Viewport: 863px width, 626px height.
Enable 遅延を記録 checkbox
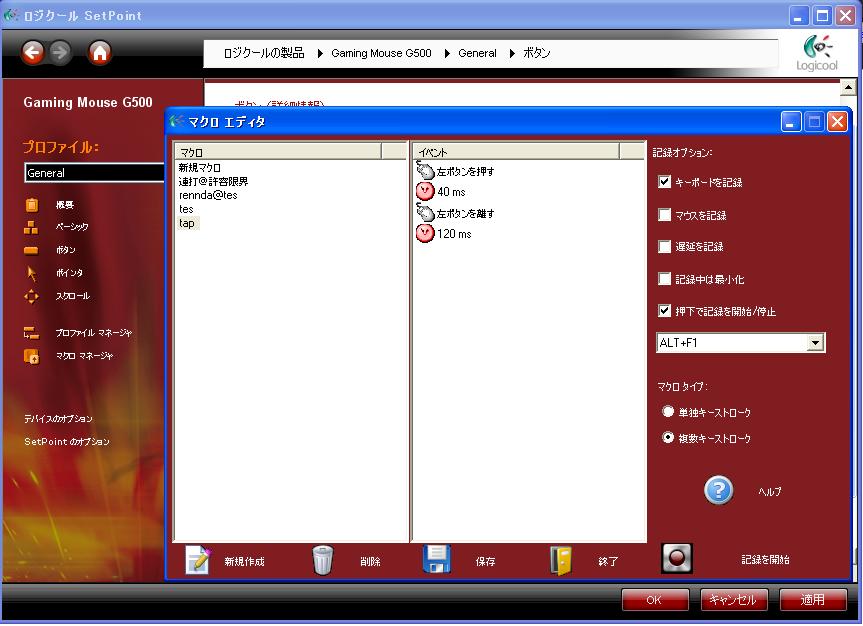(664, 246)
